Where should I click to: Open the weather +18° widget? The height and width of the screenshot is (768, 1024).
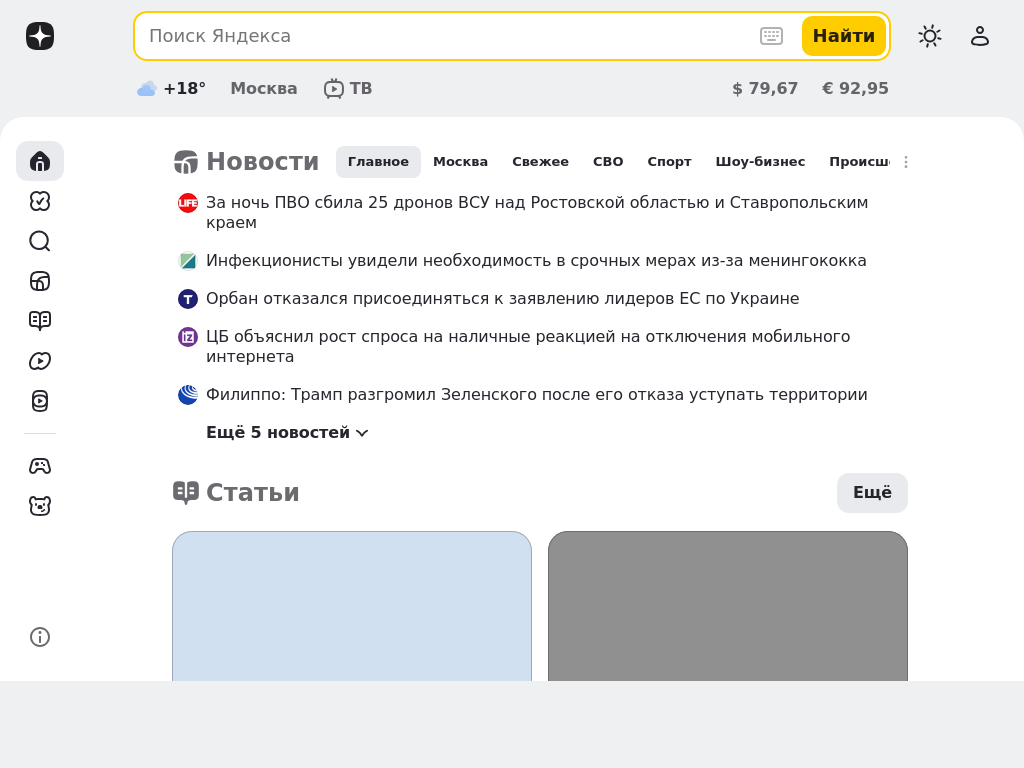(172, 88)
